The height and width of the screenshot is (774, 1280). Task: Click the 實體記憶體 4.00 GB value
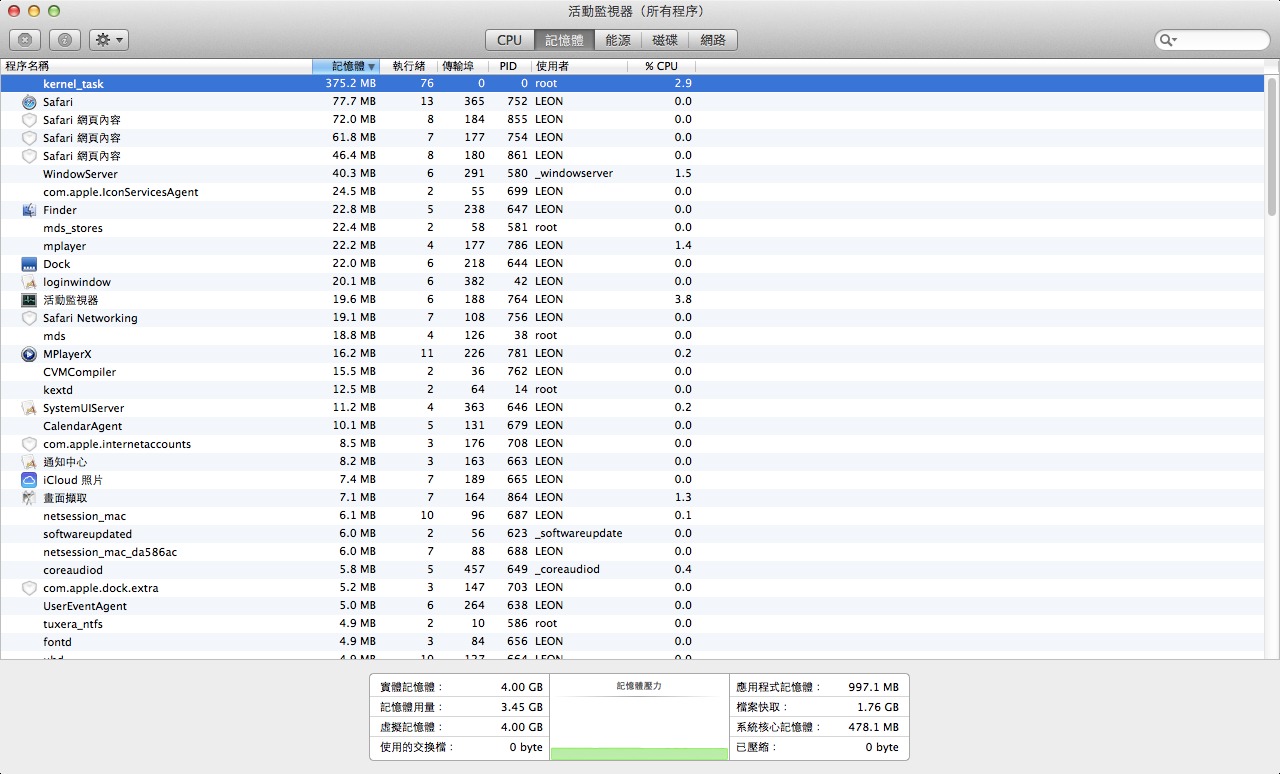point(521,688)
